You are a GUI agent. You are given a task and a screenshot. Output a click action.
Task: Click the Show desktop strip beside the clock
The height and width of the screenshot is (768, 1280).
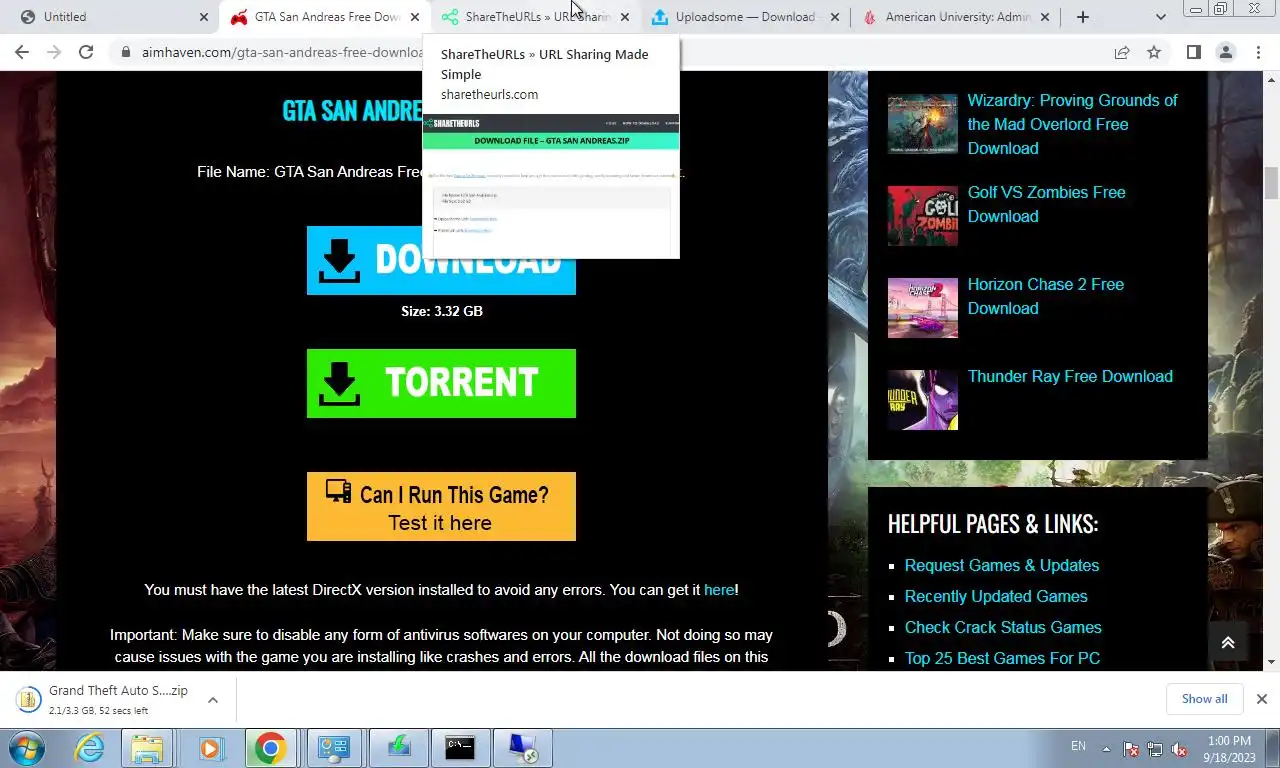(1272, 748)
